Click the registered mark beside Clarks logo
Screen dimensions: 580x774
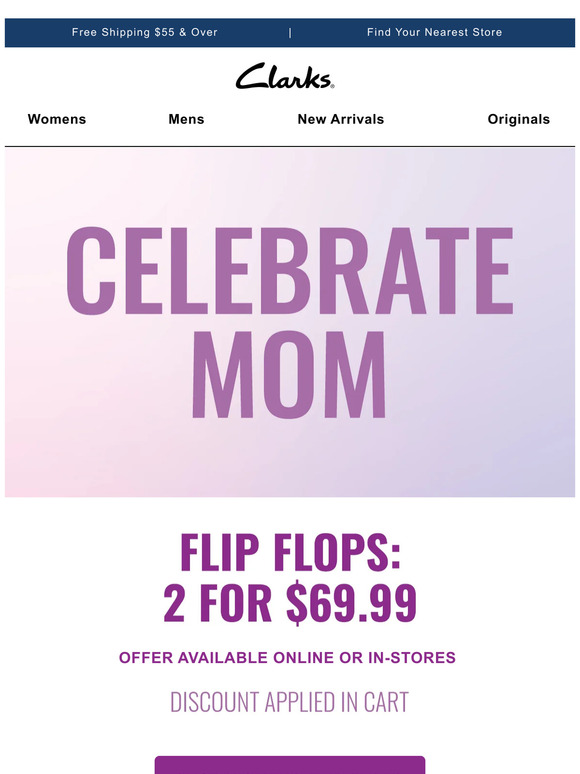[x=332, y=86]
